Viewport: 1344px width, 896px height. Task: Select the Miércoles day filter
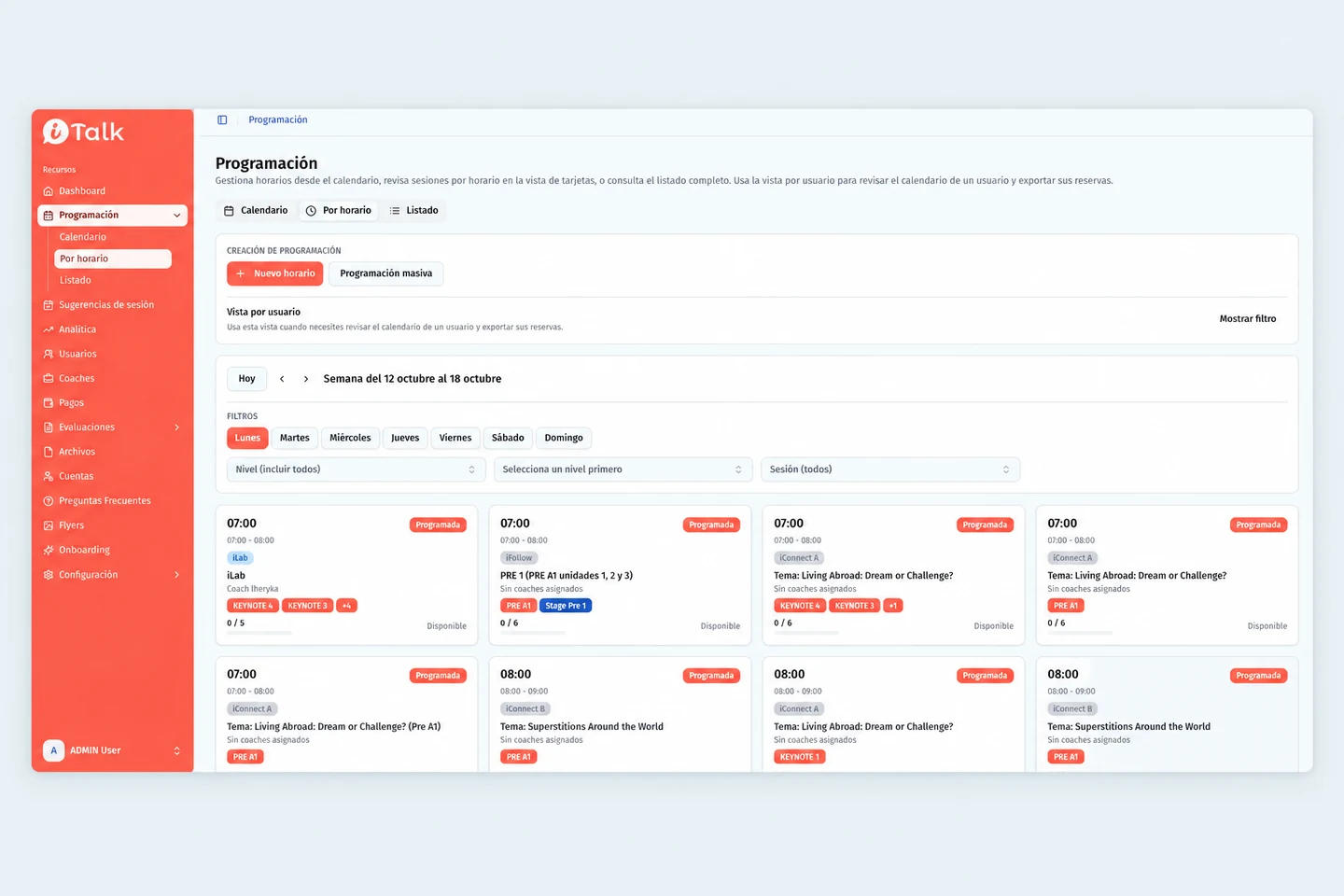[350, 438]
